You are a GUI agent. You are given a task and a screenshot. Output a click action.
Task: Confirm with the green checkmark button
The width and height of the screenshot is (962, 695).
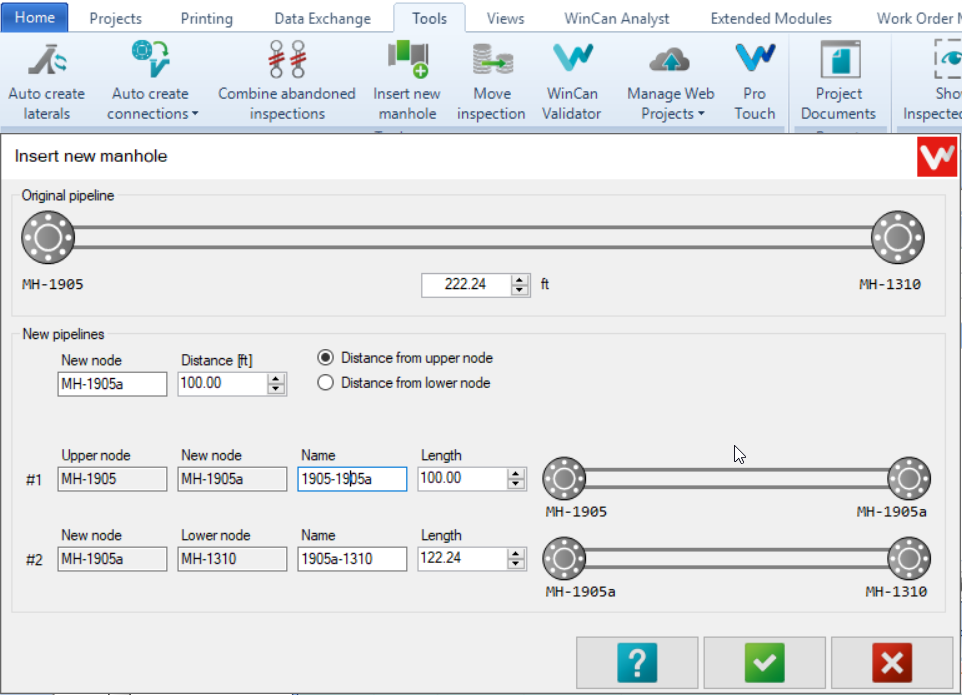click(x=764, y=662)
